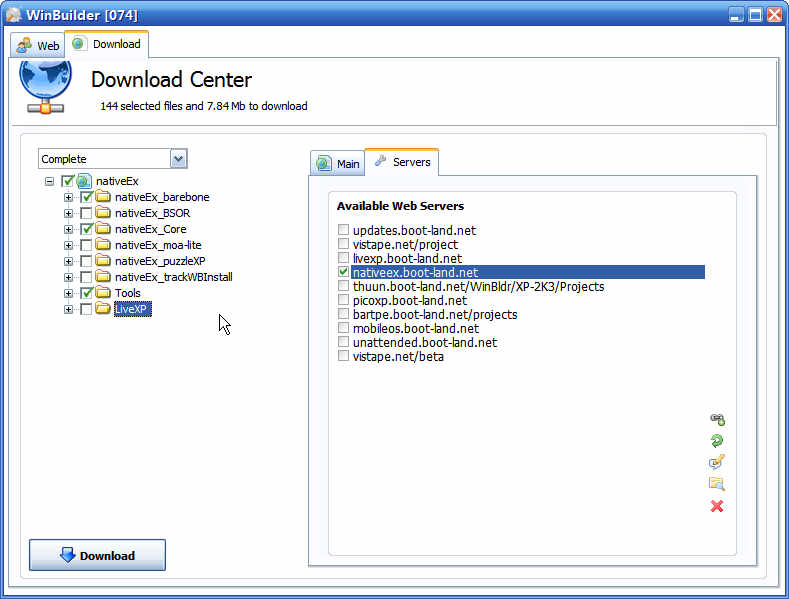Click the nativeEx_barebone folder icon
The width and height of the screenshot is (789, 599).
point(103,196)
